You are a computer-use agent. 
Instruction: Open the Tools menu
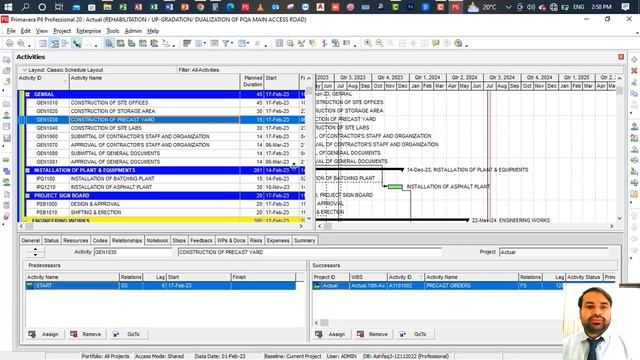[x=113, y=31]
